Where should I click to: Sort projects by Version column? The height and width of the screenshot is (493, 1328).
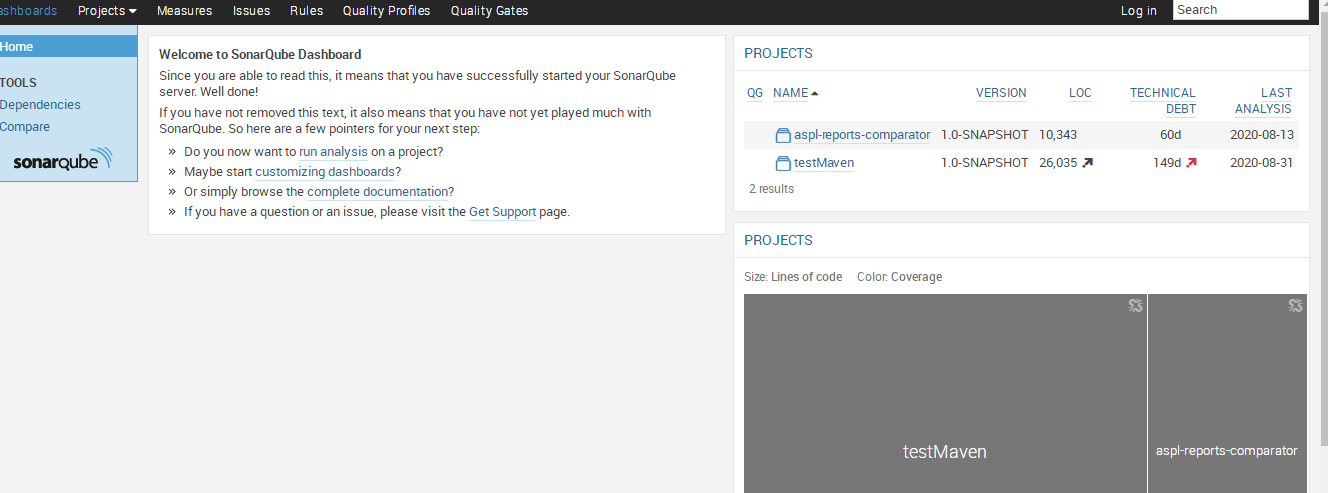click(1001, 93)
